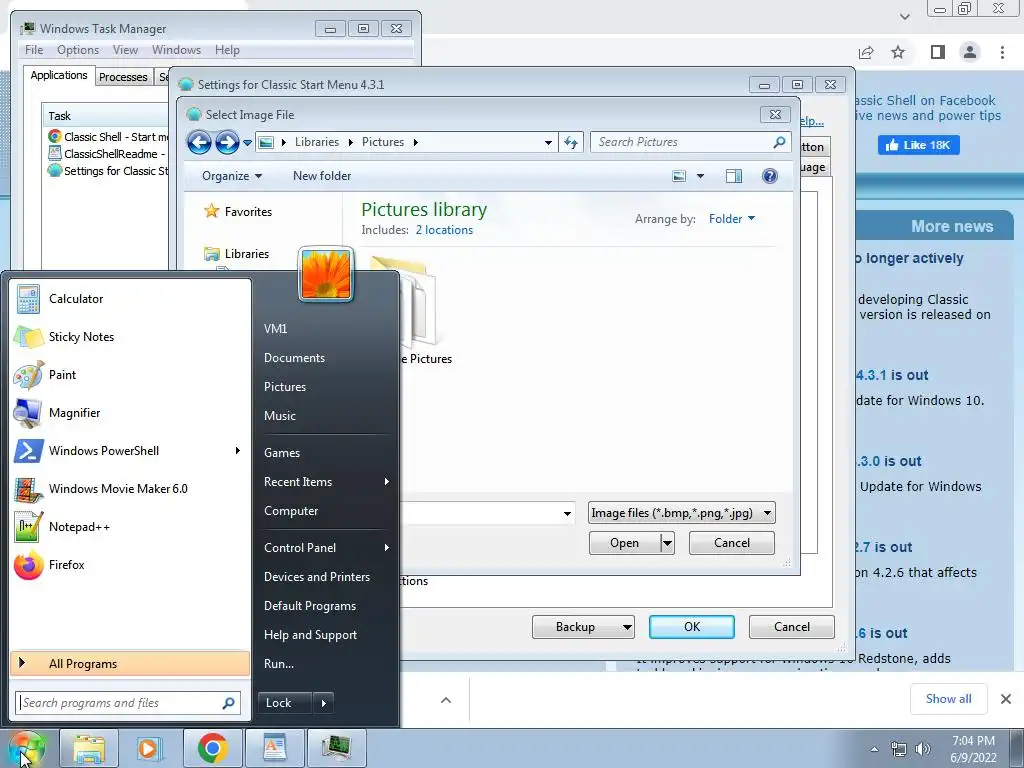This screenshot has width=1024, height=768.
Task: Open network tray icon
Action: tap(899, 749)
